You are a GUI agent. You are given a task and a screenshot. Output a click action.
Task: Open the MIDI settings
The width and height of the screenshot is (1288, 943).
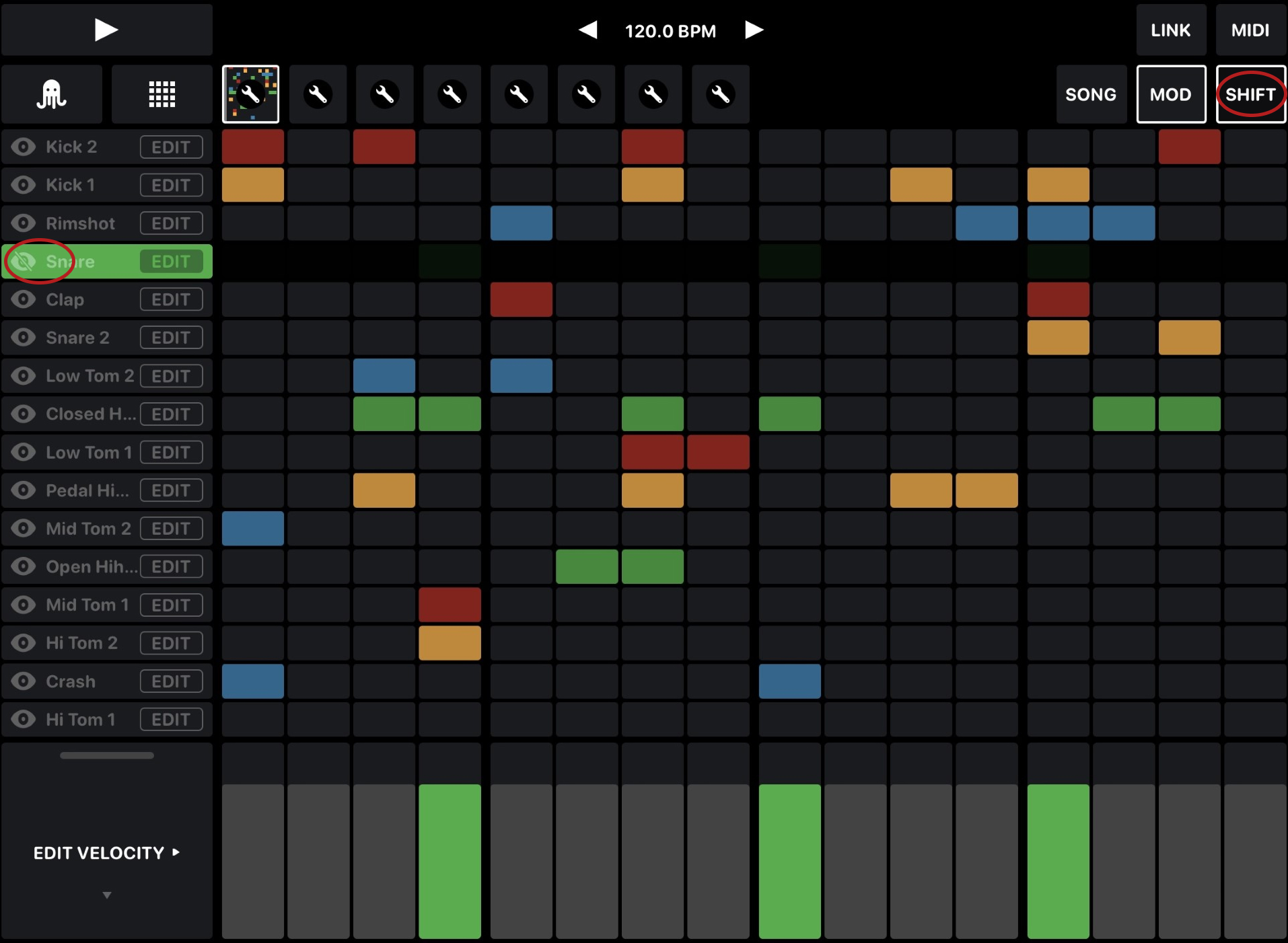coord(1250,30)
